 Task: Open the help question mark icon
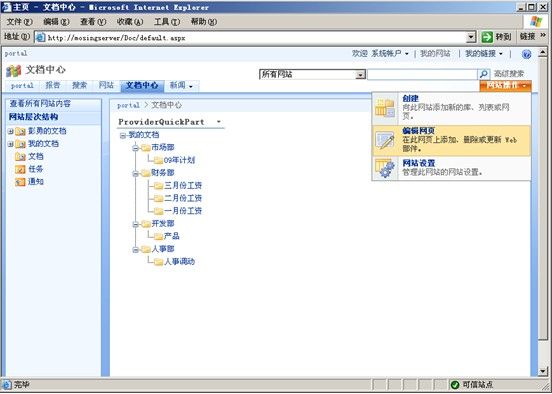pos(526,54)
